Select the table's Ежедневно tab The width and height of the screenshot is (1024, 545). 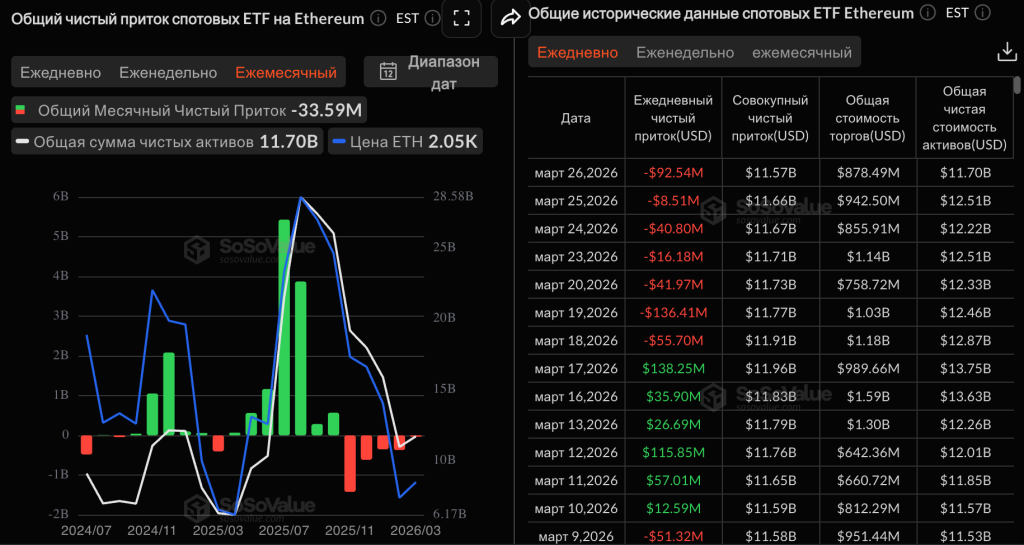578,52
